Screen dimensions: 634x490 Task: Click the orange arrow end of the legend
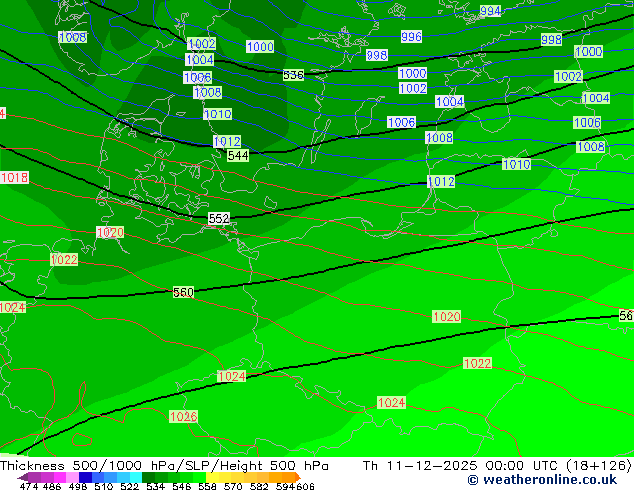(298, 477)
